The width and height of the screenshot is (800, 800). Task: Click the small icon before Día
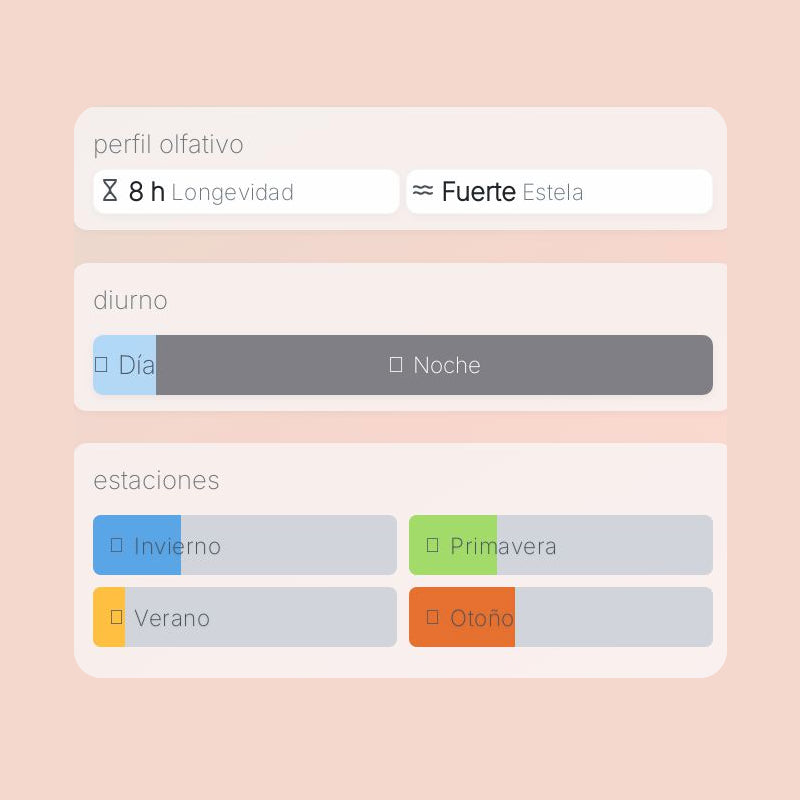[x=101, y=365]
